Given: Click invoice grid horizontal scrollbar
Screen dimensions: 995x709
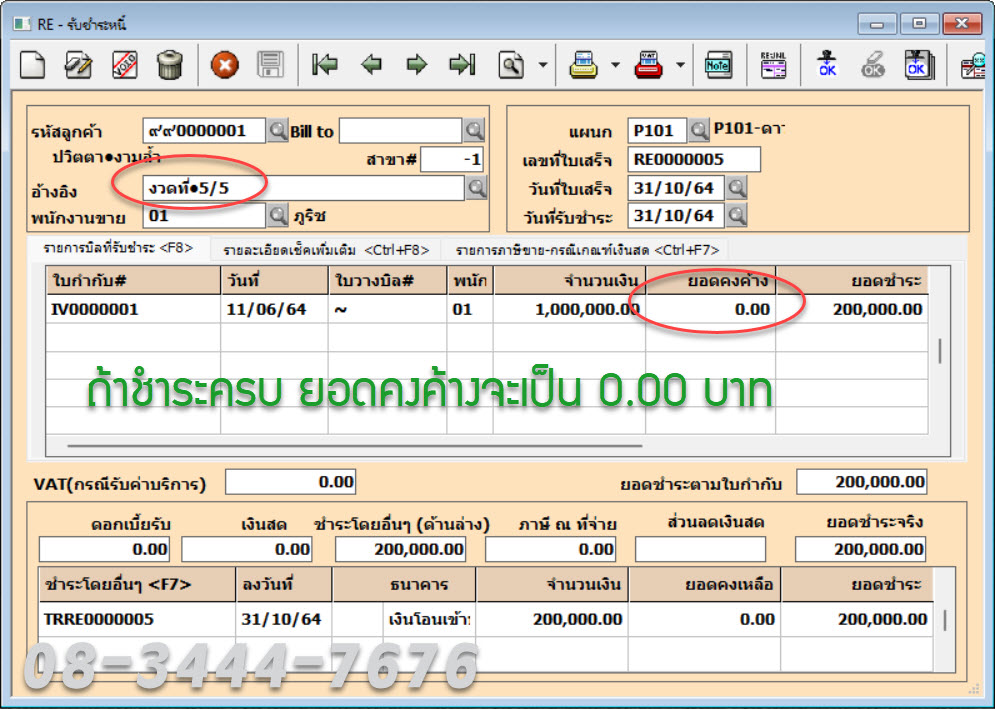Looking at the screenshot, I should (355, 446).
